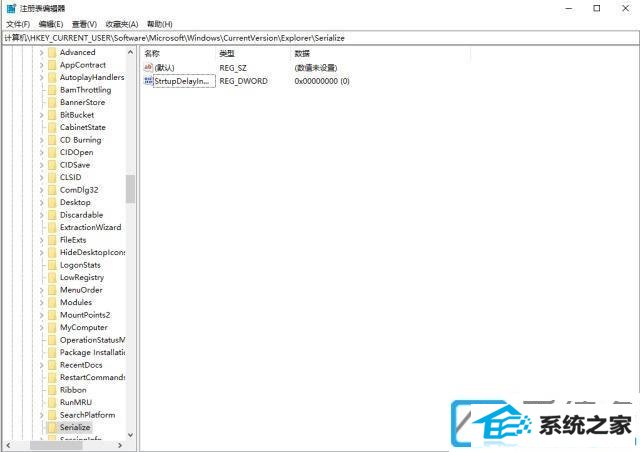
Task: Click the horizontal scrollbar right arrow
Action: (x=120, y=445)
